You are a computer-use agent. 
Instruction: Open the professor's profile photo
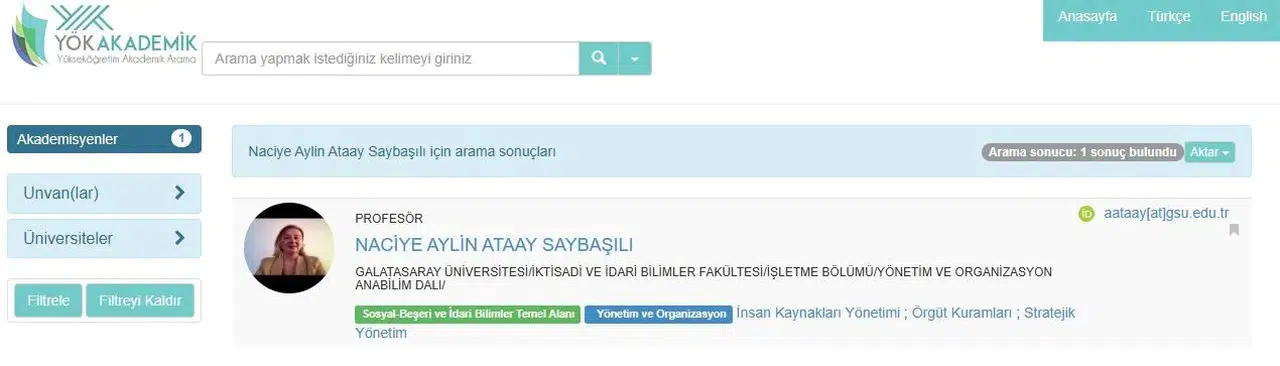pyautogui.click(x=289, y=248)
